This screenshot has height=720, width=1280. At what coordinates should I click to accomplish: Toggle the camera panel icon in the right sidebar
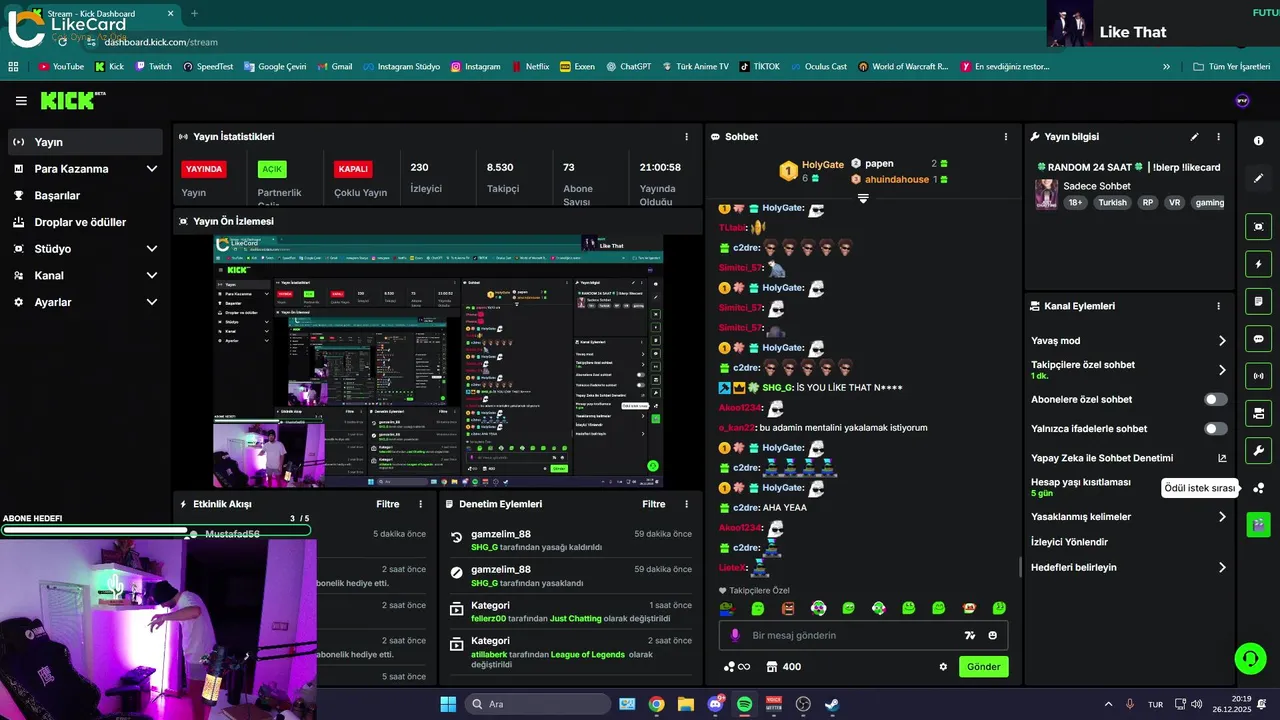1258,413
